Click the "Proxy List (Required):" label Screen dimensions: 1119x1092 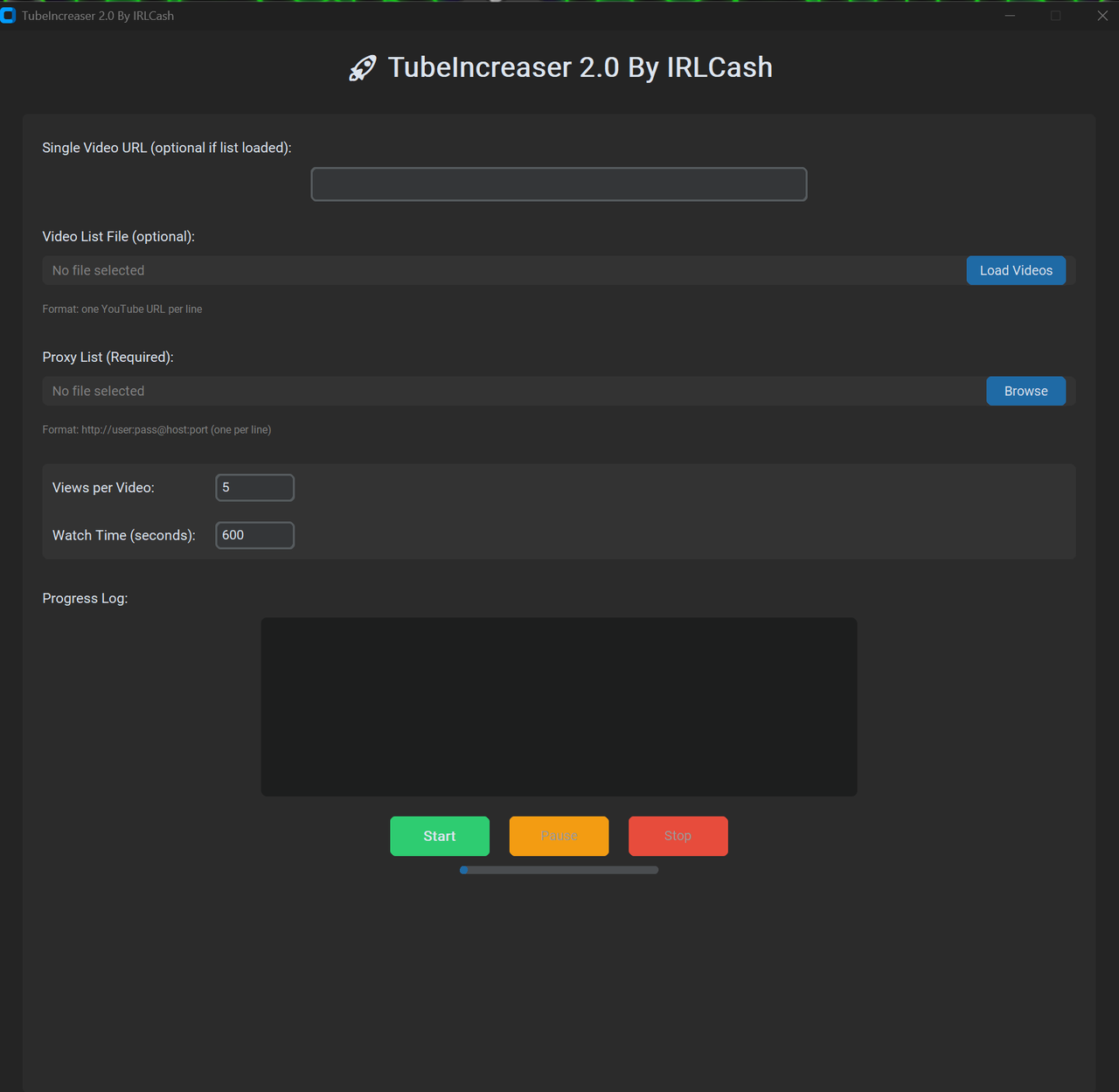click(108, 357)
